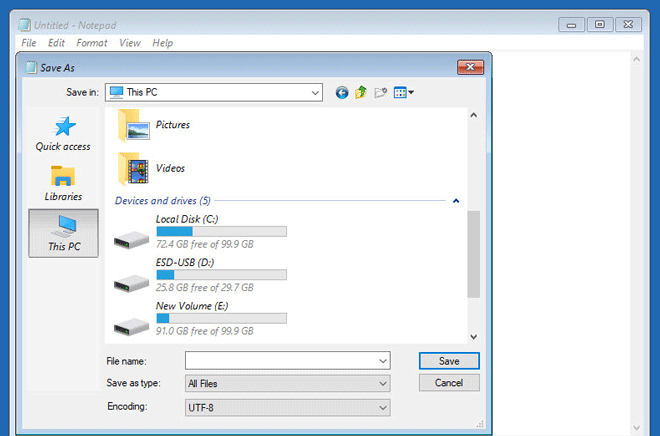Open Quick access star icon in sidebar
Screen dimensions: 660x436
pos(65,126)
